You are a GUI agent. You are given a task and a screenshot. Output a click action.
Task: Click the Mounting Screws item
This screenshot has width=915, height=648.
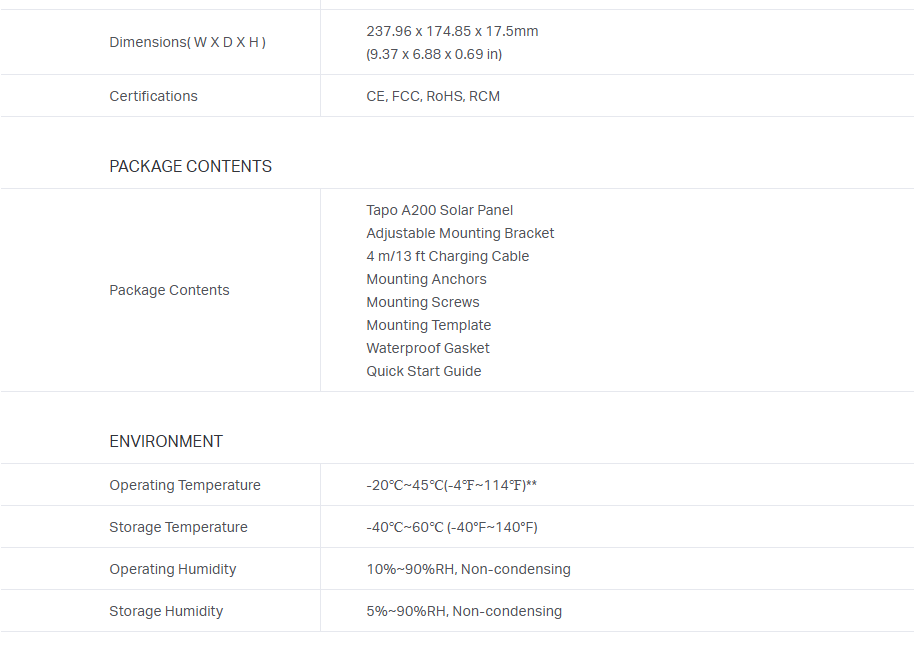point(422,302)
